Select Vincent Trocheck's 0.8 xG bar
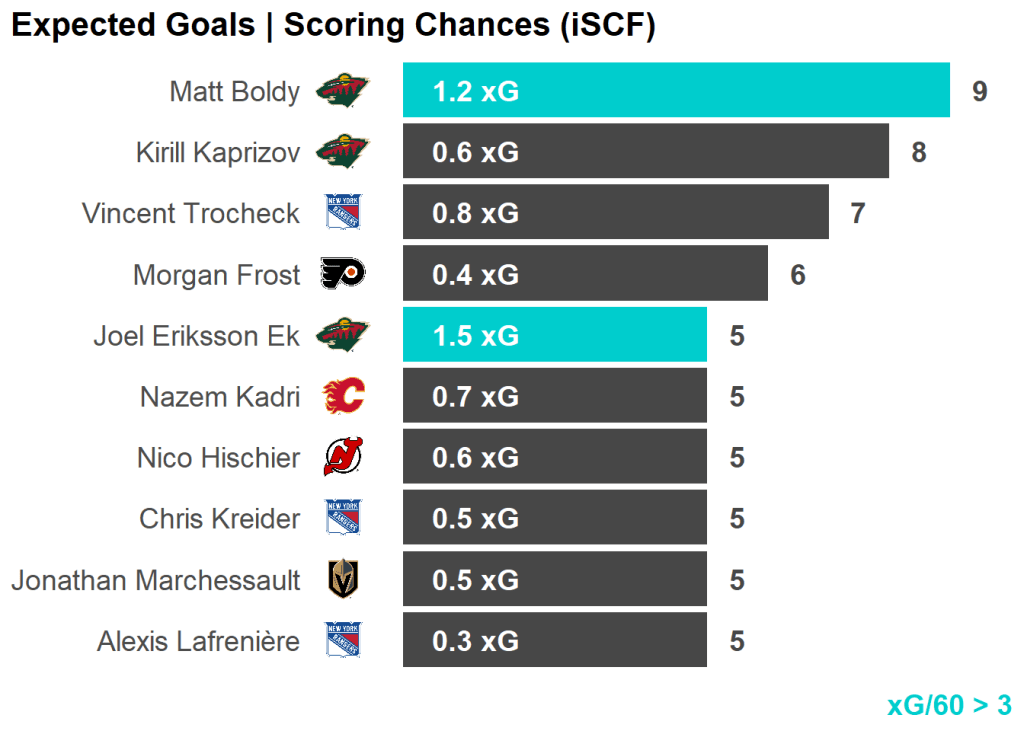The width and height of the screenshot is (1024, 731). pyautogui.click(x=615, y=213)
